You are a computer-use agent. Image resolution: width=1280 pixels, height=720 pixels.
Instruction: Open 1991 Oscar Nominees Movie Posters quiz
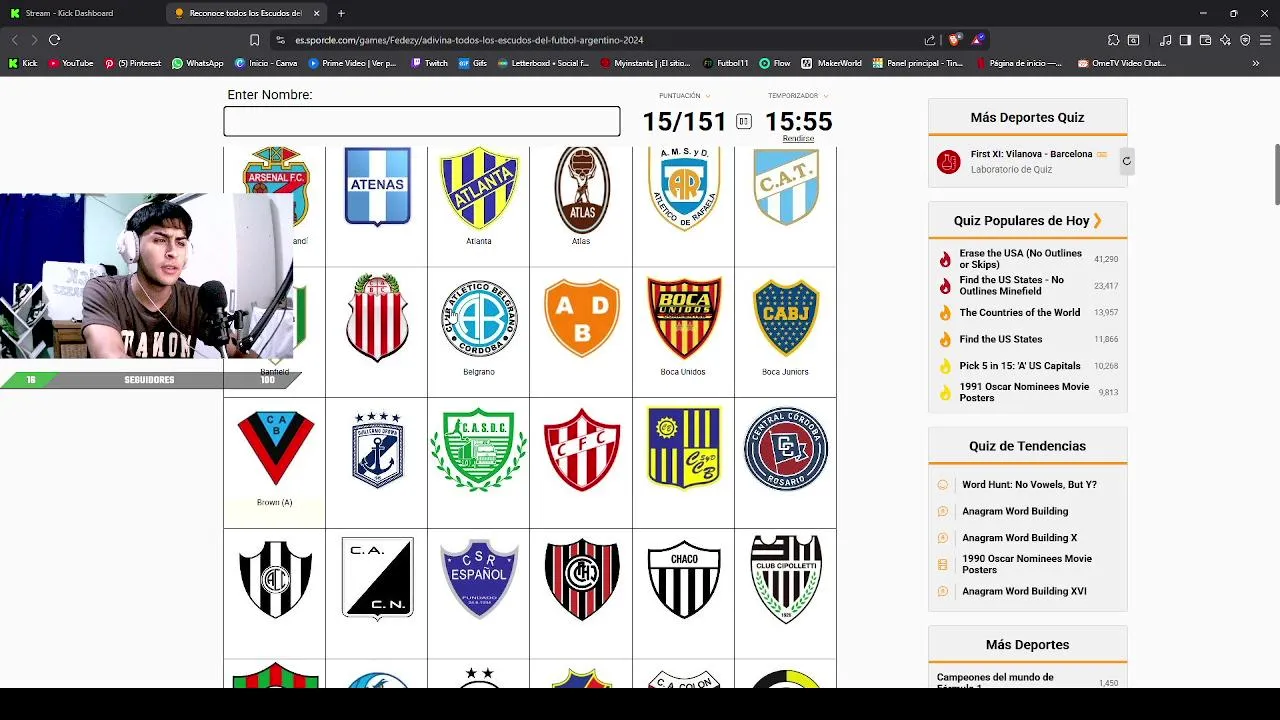click(1024, 392)
